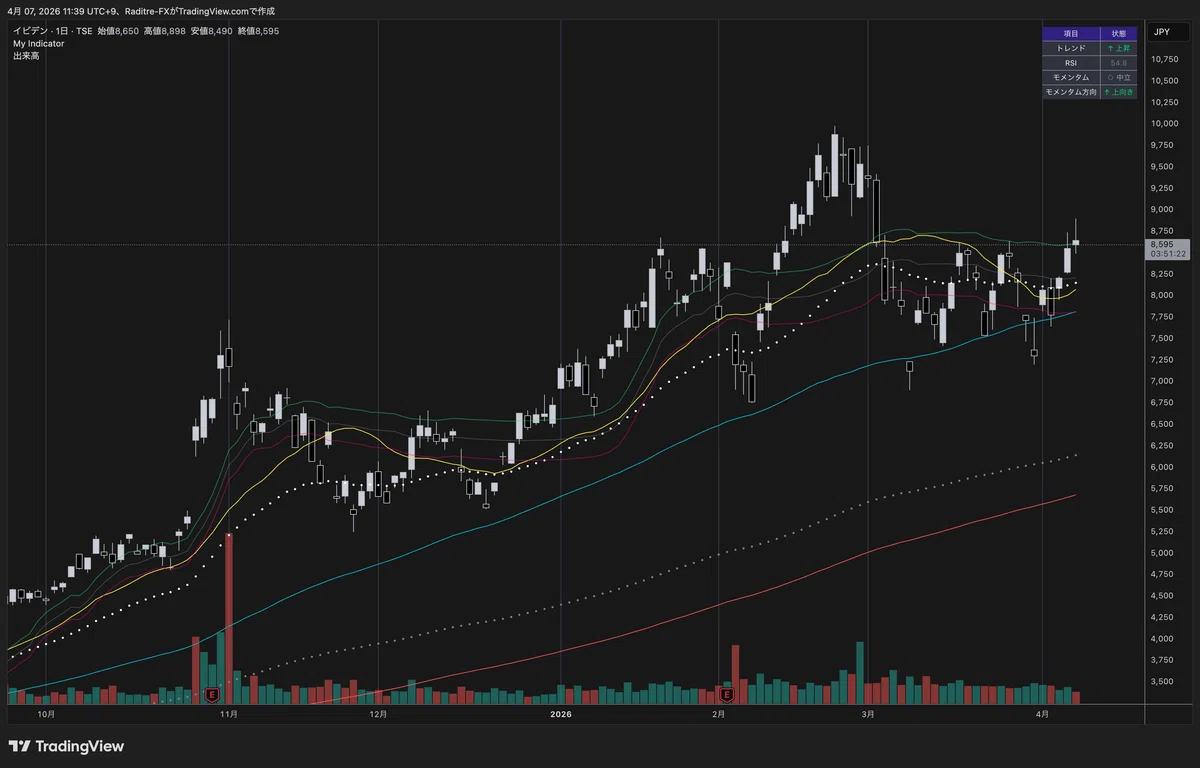This screenshot has width=1200, height=768.
Task: Click the 03:51:22 bar countdown timer
Action: (x=1166, y=254)
